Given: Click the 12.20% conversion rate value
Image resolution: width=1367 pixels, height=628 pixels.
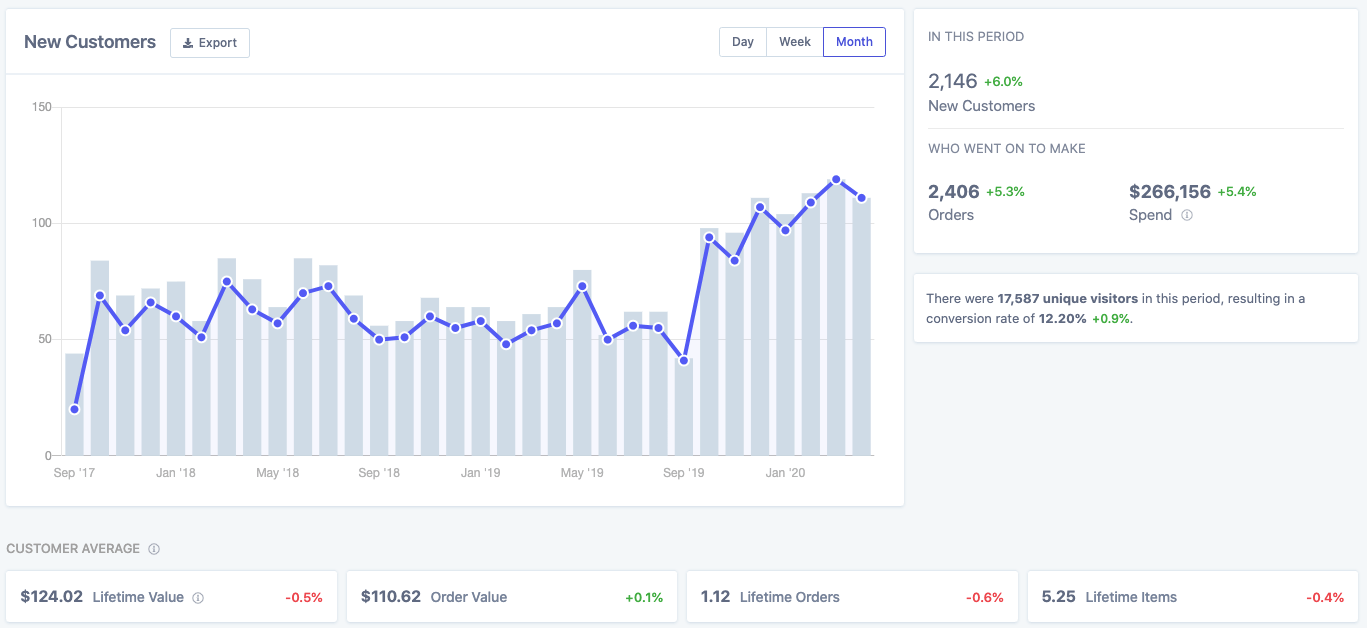Looking at the screenshot, I should [1062, 319].
